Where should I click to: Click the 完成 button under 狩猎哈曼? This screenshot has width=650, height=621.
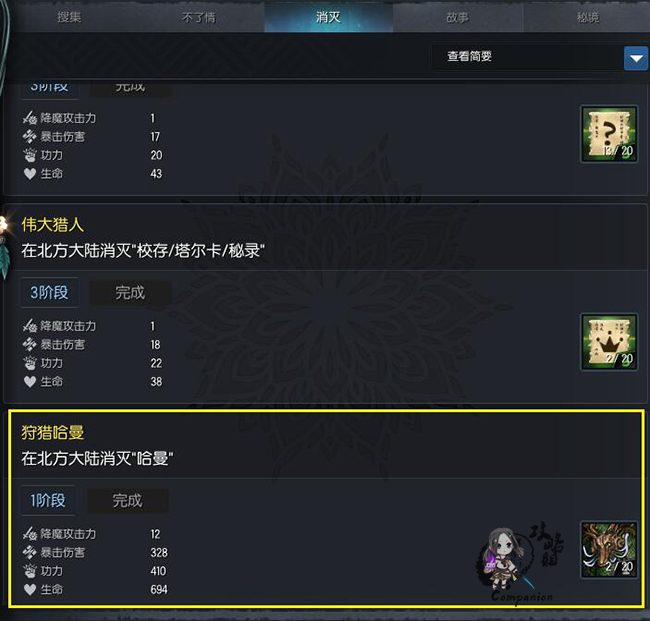pos(128,500)
